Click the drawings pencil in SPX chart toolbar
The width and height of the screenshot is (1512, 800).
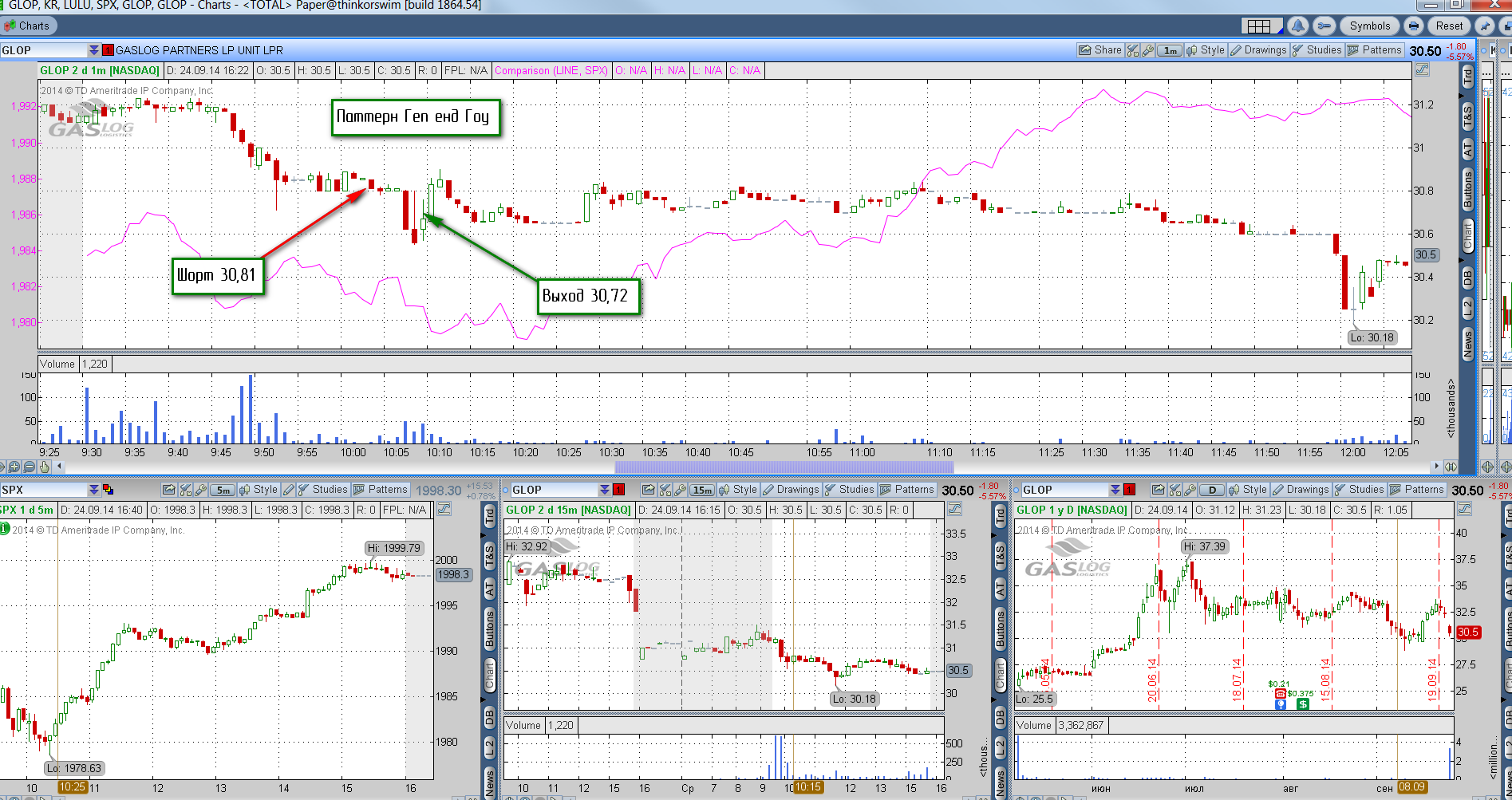coord(289,490)
